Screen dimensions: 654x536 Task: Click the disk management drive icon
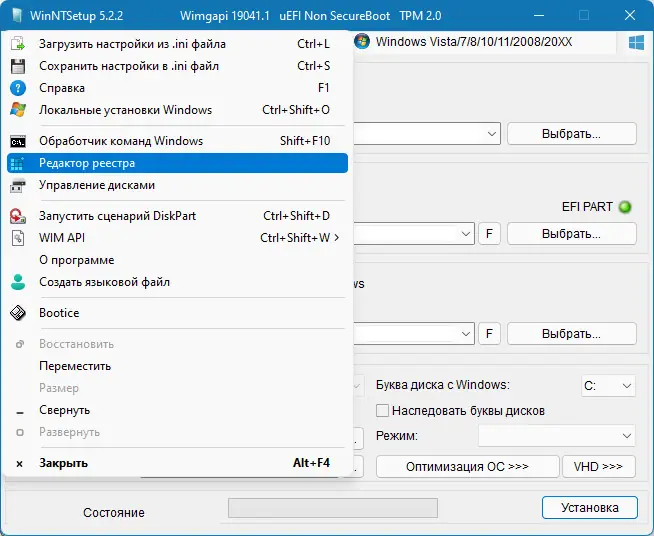[18, 185]
